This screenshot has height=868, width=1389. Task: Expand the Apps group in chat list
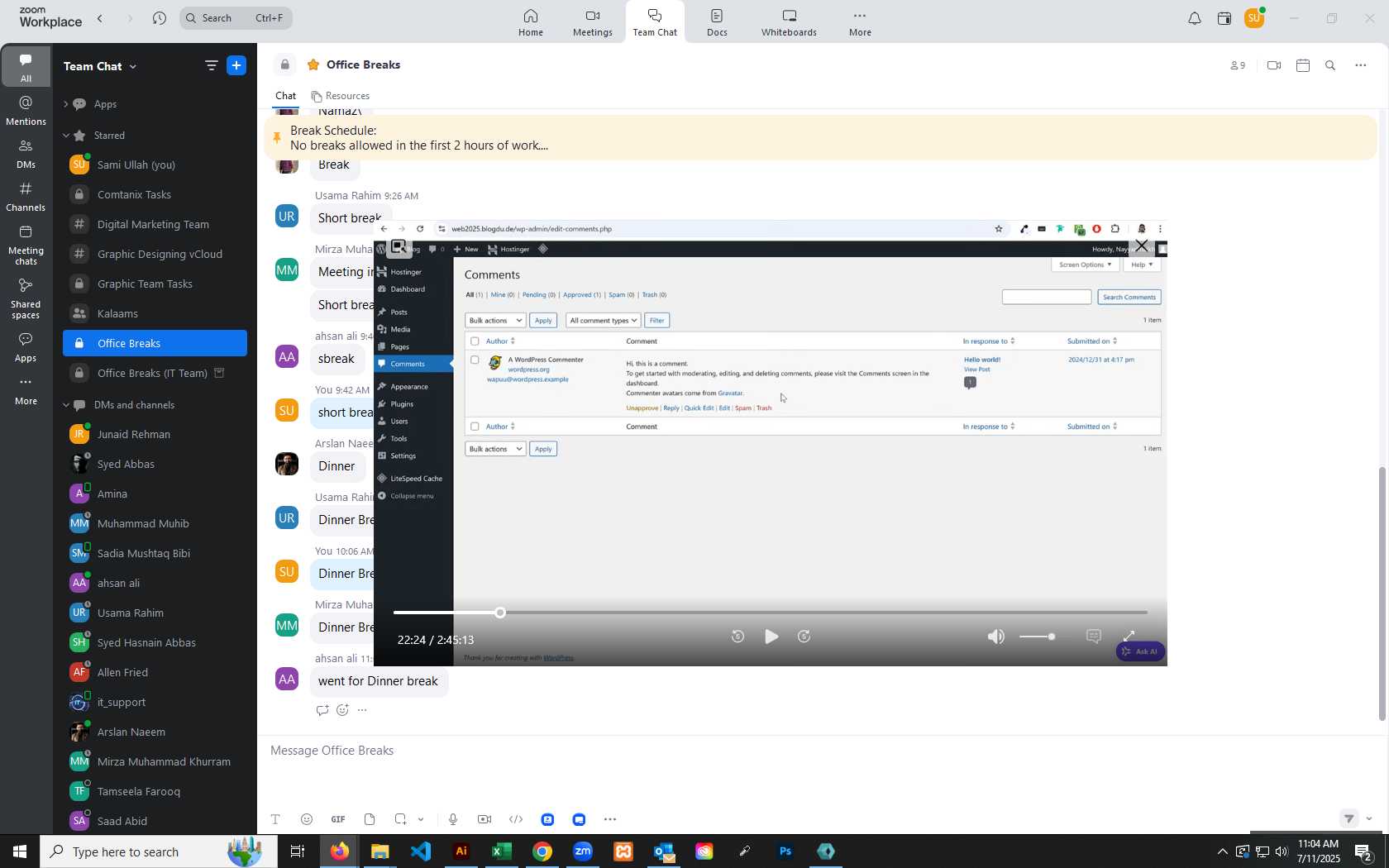pyautogui.click(x=65, y=104)
